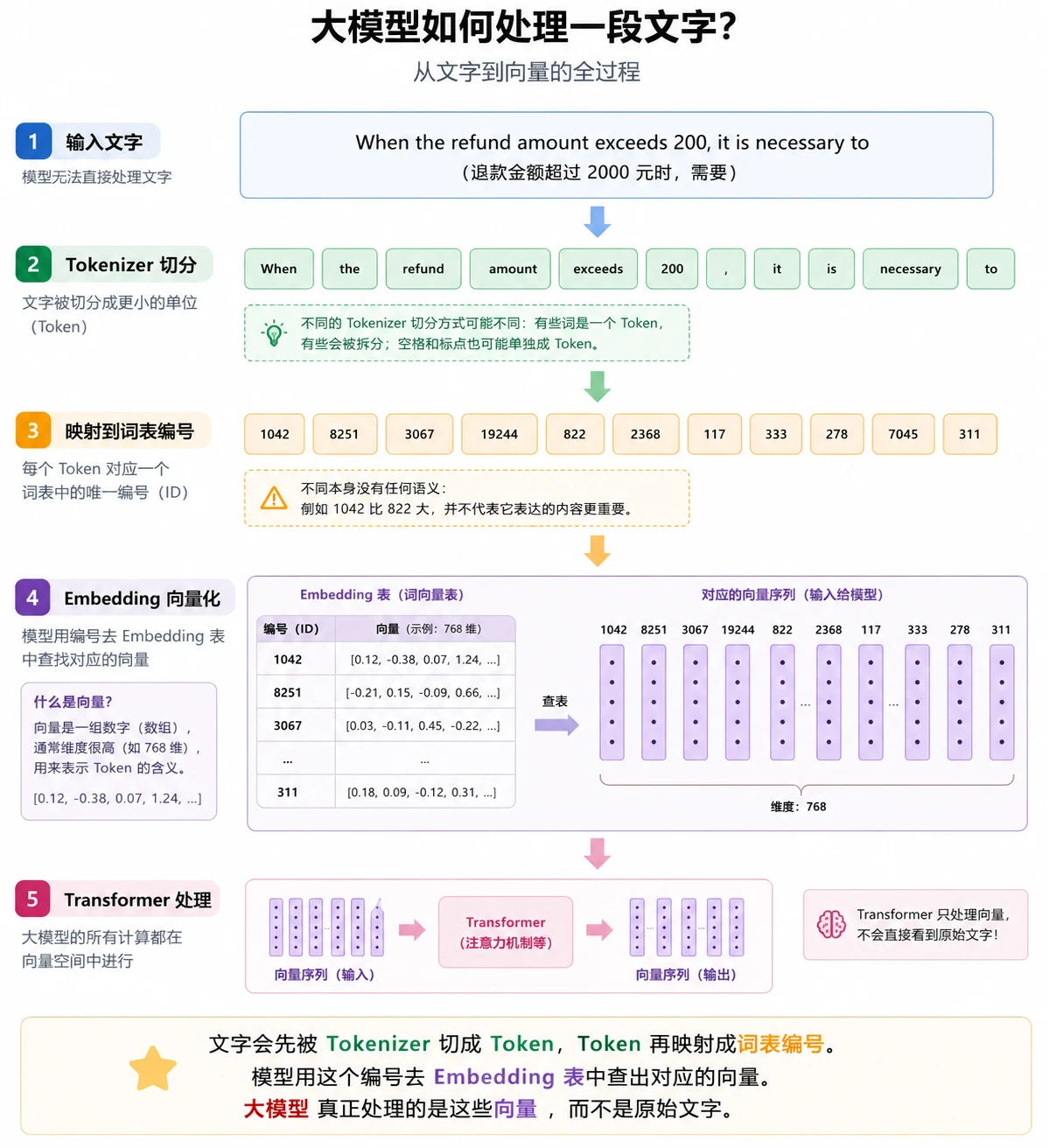Select the "exceeds" token chip

(598, 269)
